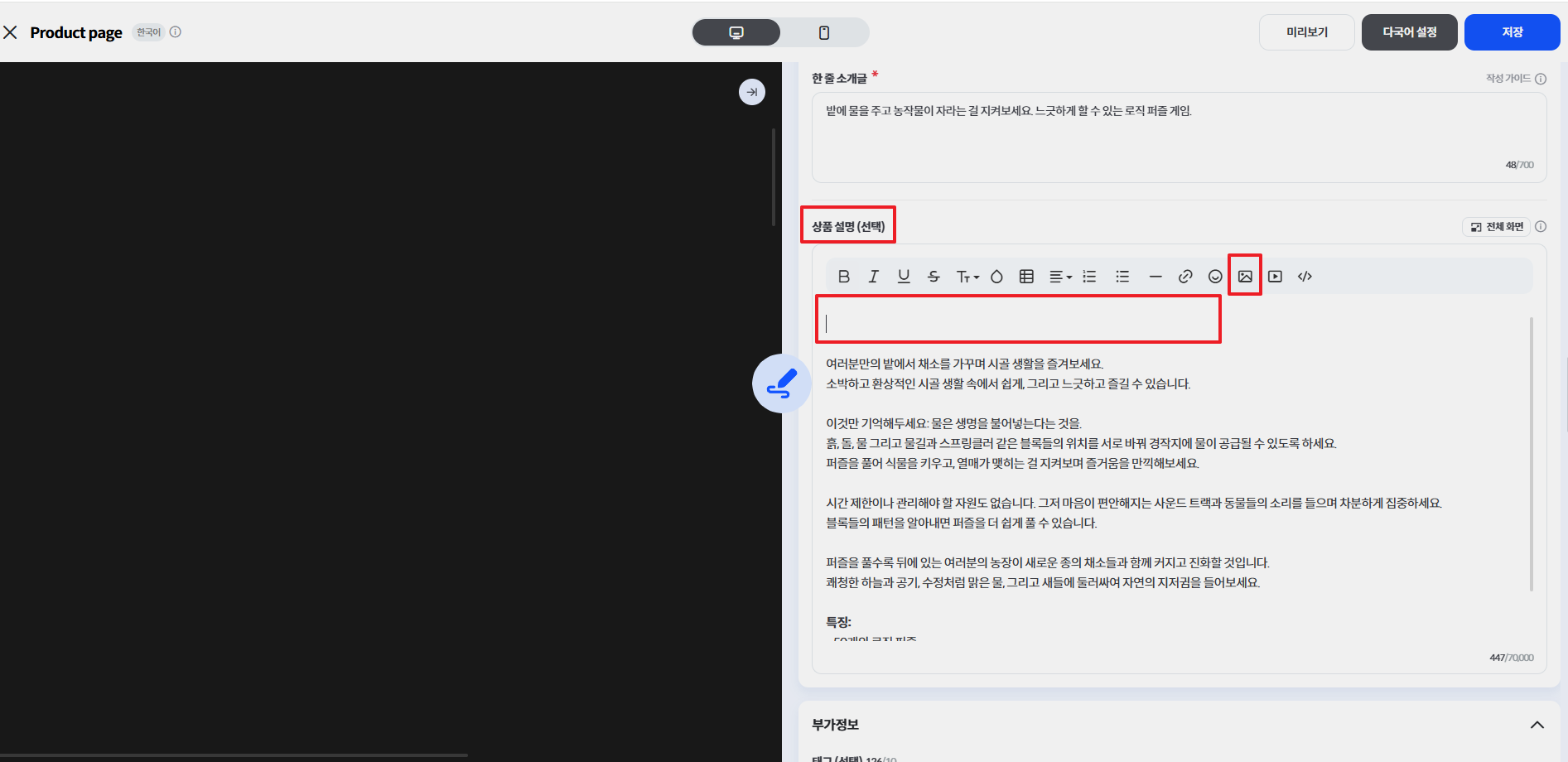Click info icon beside 전체 화면
Viewport: 1568px width, 762px height.
click(1541, 227)
